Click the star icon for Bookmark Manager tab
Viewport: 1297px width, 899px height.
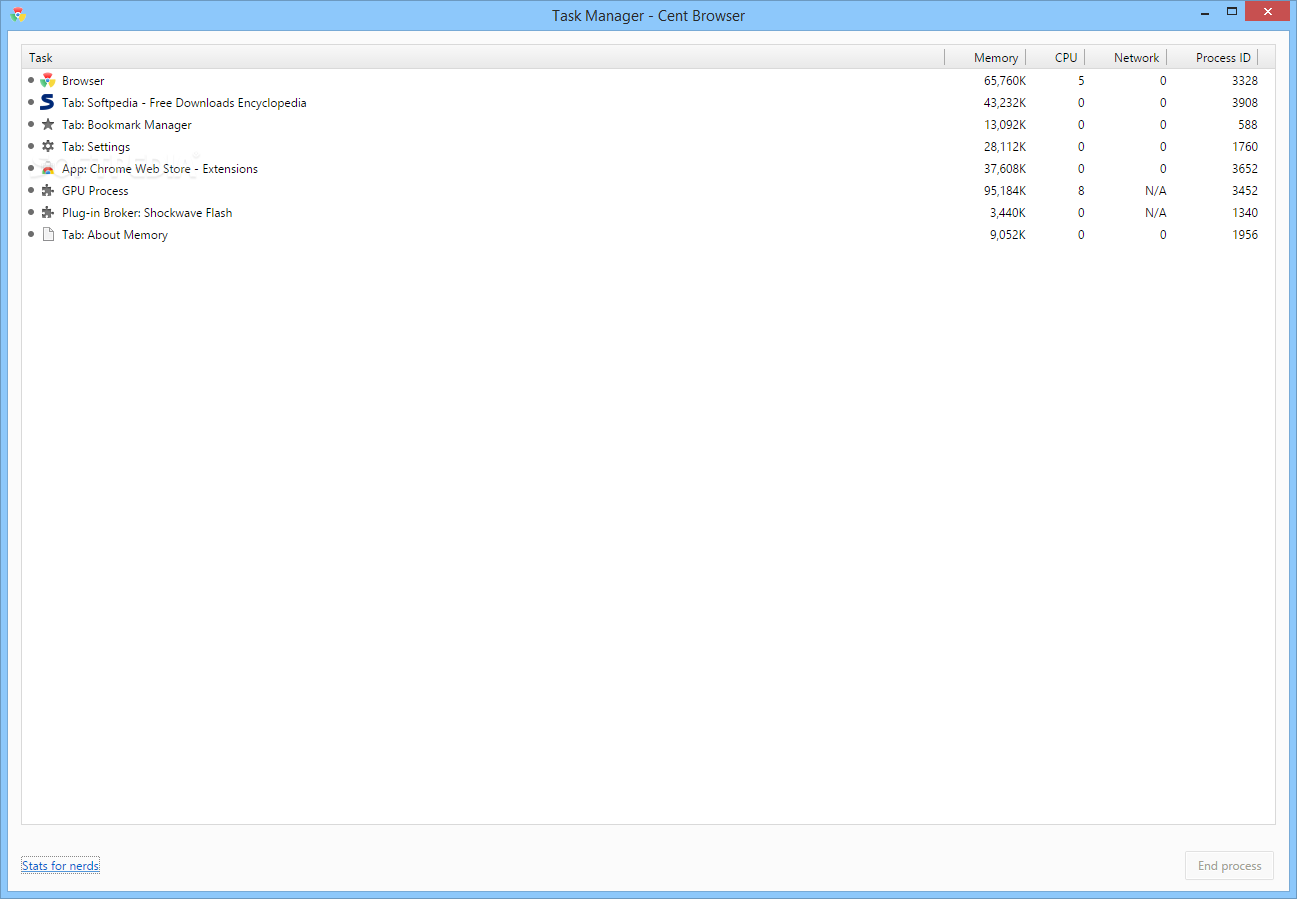(47, 125)
